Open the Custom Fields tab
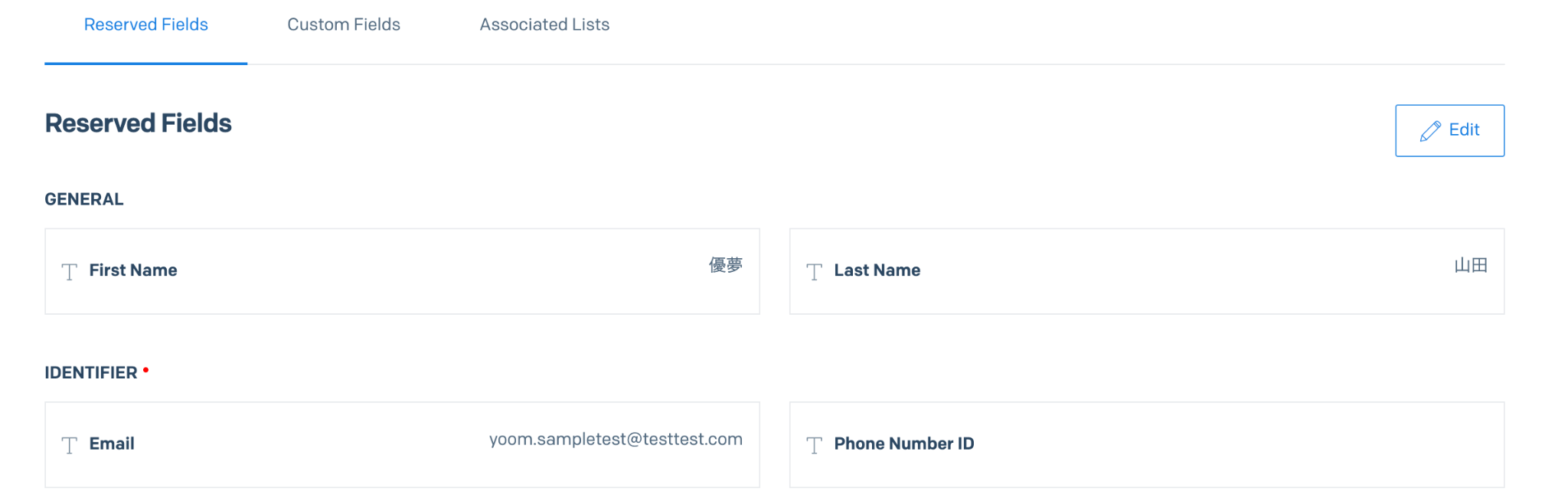Image resolution: width=1568 pixels, height=501 pixels. tap(343, 25)
